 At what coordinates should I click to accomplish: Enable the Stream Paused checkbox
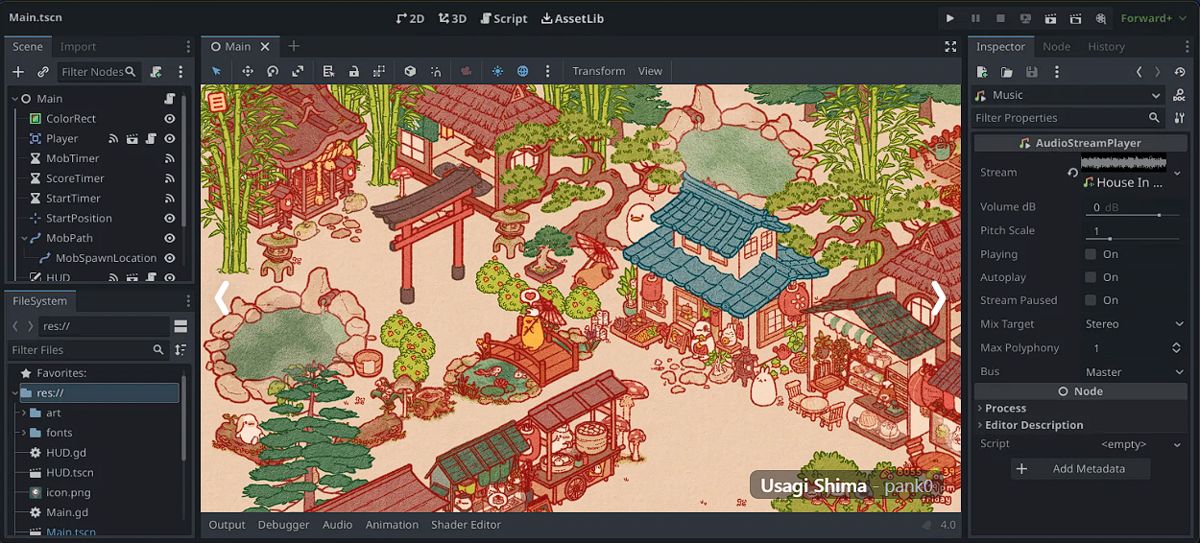[x=1090, y=300]
